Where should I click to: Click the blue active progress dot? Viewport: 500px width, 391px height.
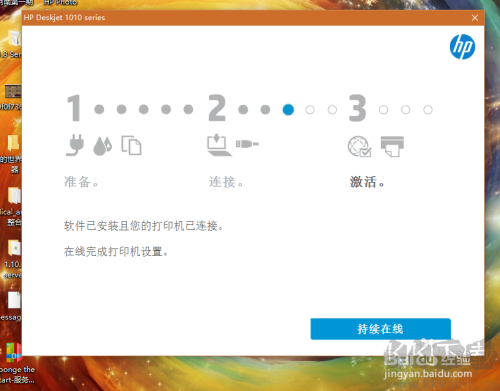coord(288,110)
